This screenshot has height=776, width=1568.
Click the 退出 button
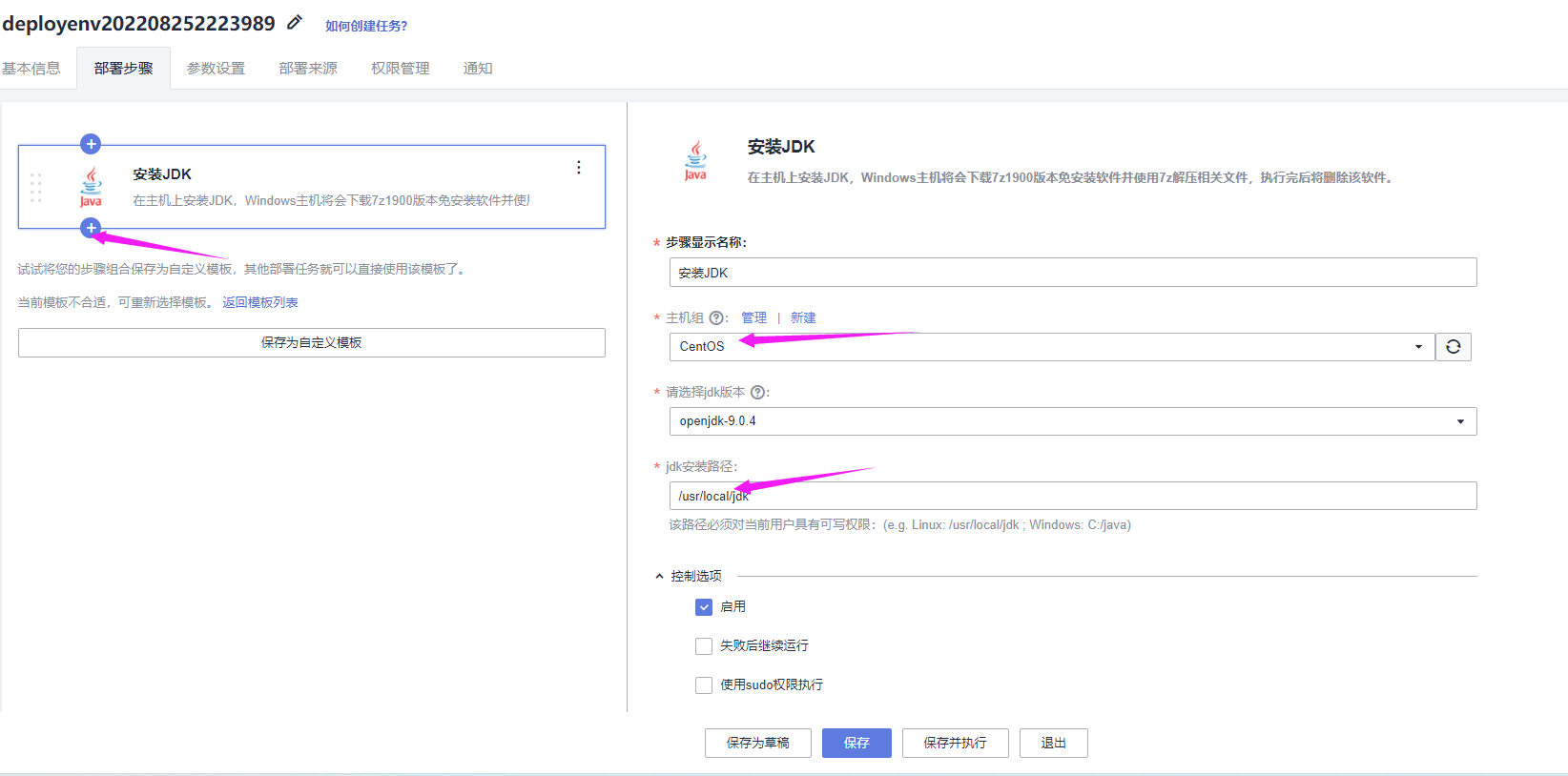[1054, 744]
